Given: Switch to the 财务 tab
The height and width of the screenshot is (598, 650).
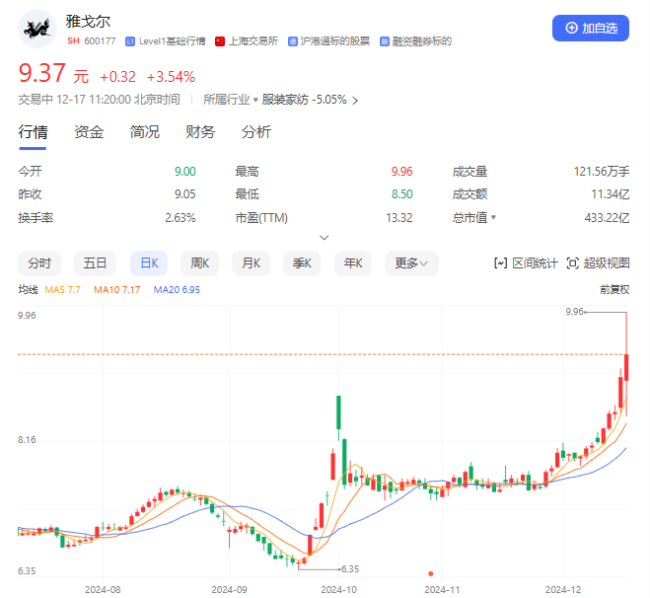Looking at the screenshot, I should tap(200, 132).
